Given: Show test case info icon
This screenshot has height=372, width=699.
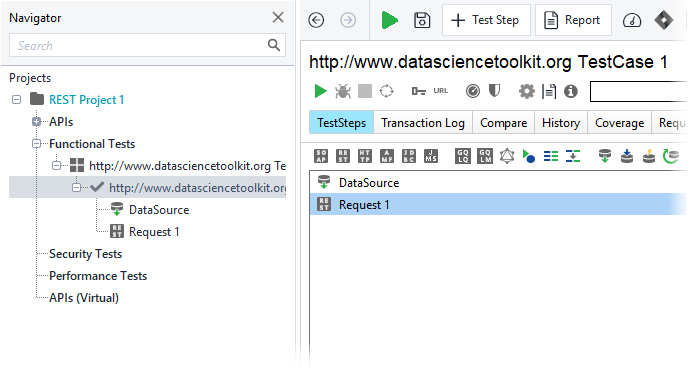Looking at the screenshot, I should 571,91.
